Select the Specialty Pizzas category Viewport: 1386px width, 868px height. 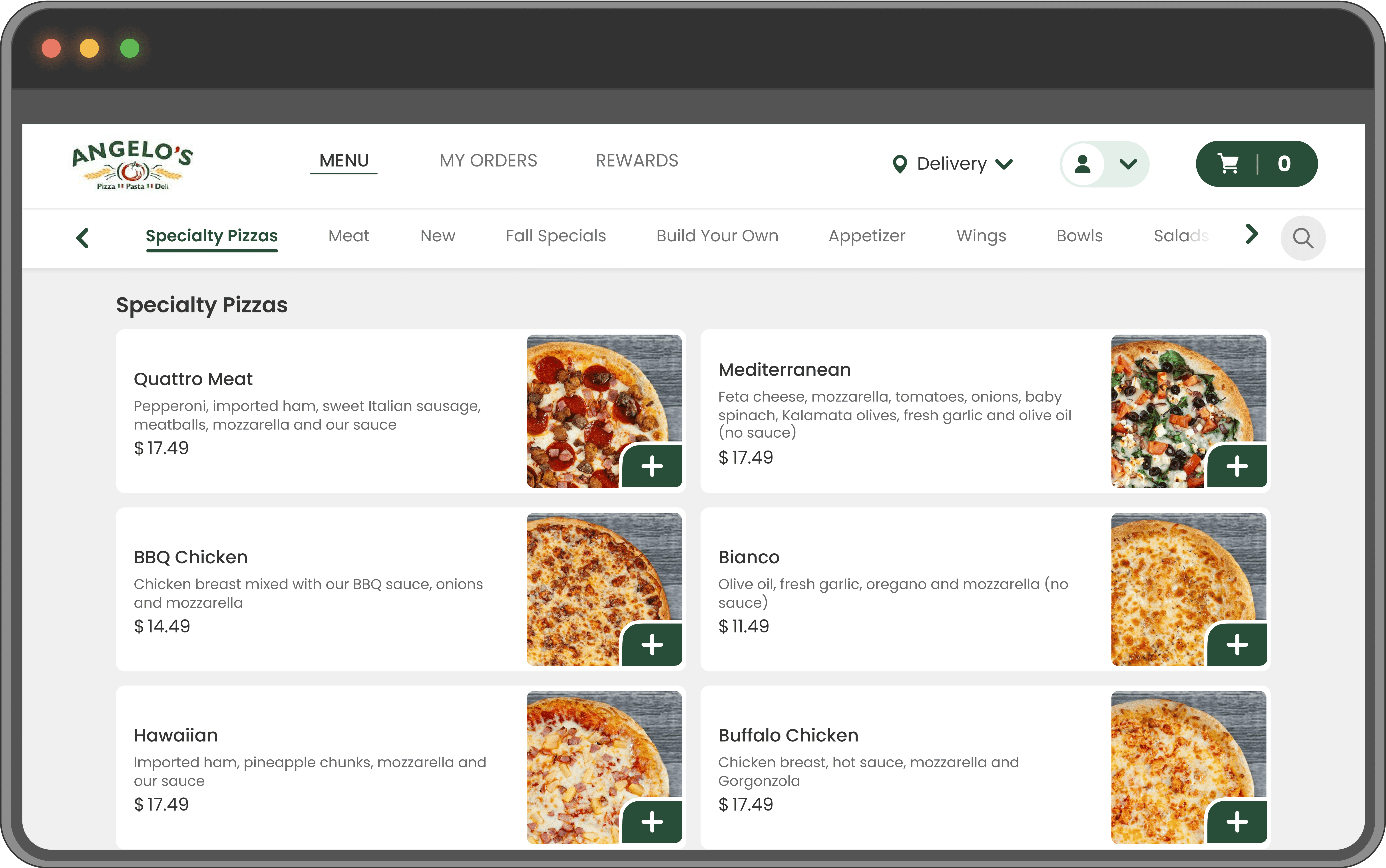pos(212,236)
